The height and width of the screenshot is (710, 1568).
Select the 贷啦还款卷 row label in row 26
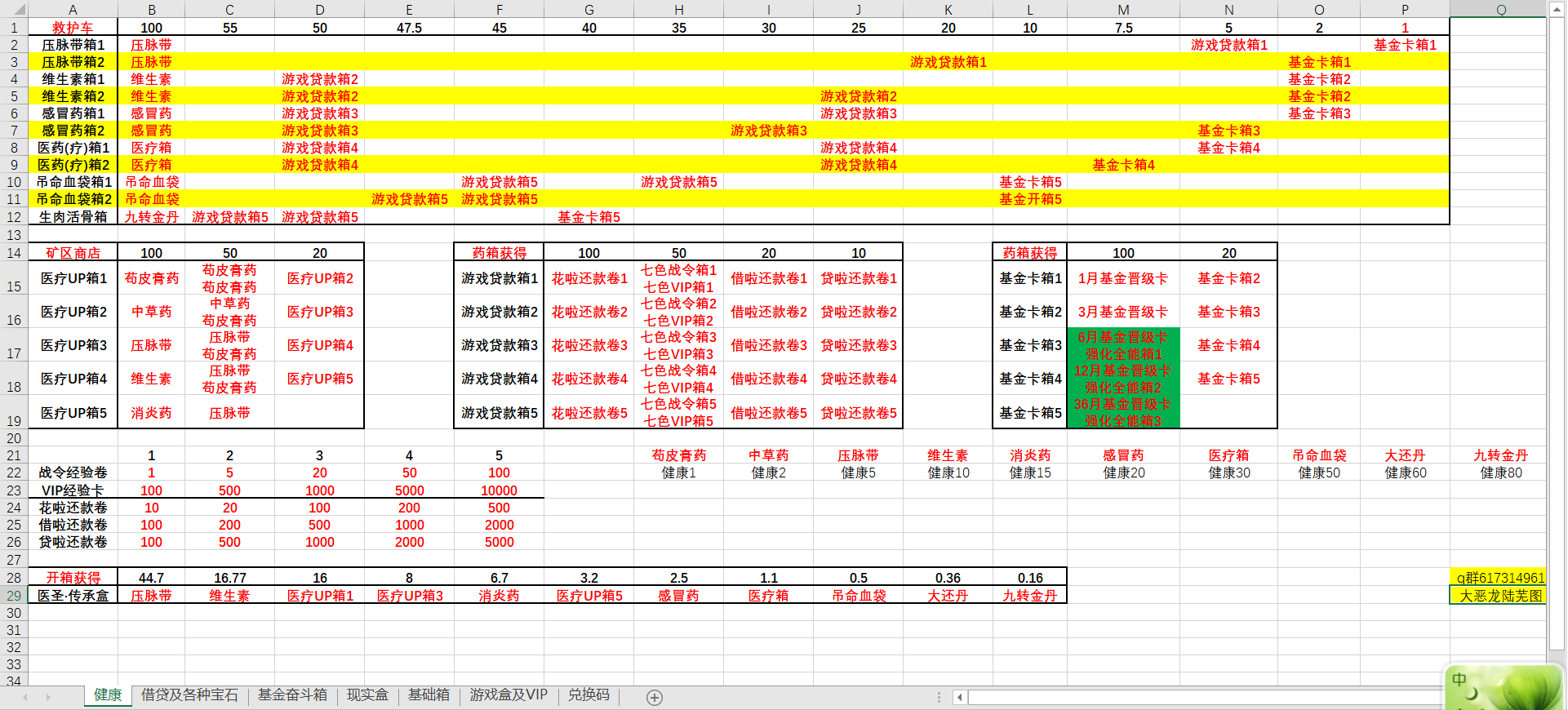click(73, 542)
